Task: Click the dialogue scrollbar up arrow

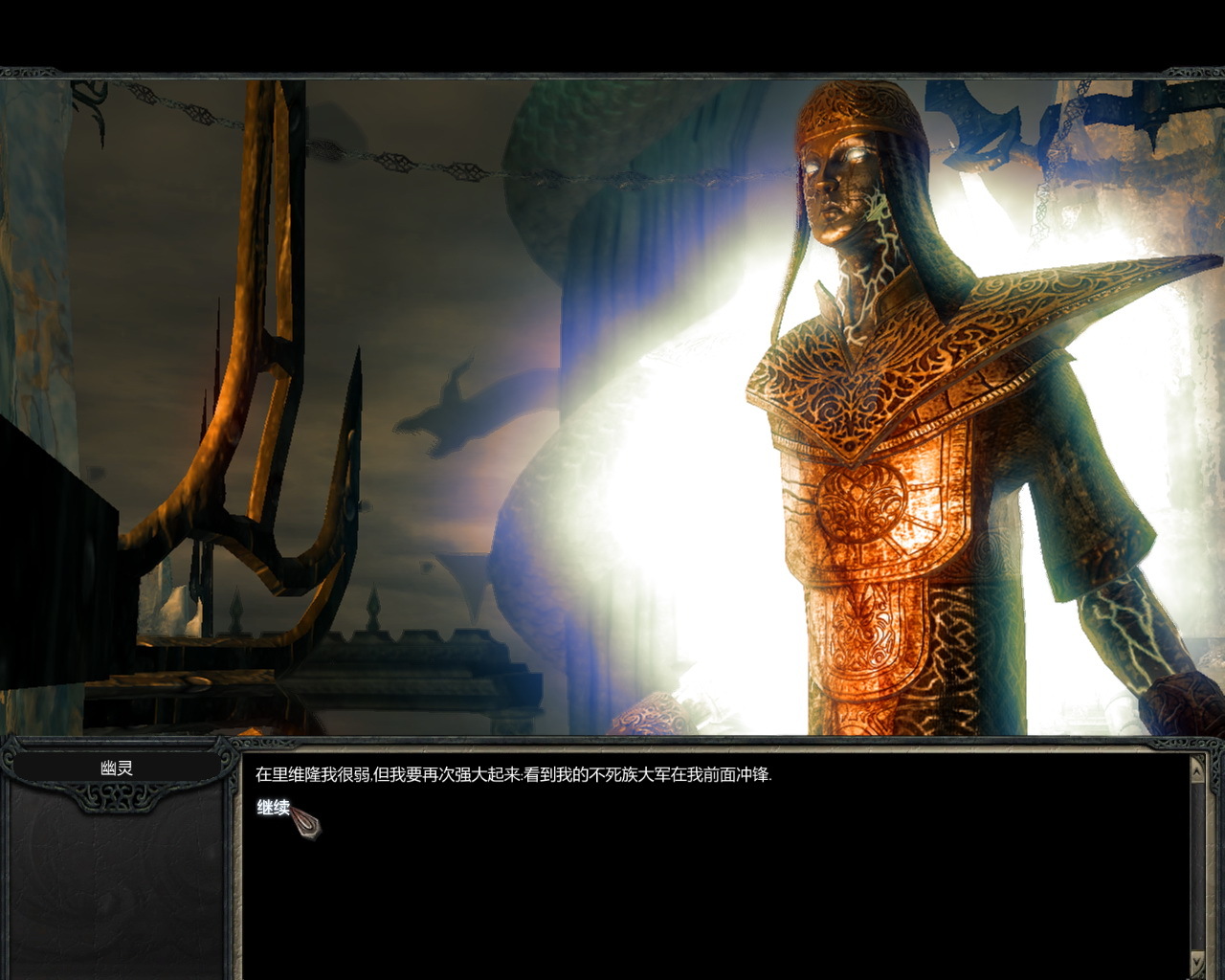Action: coord(1196,766)
